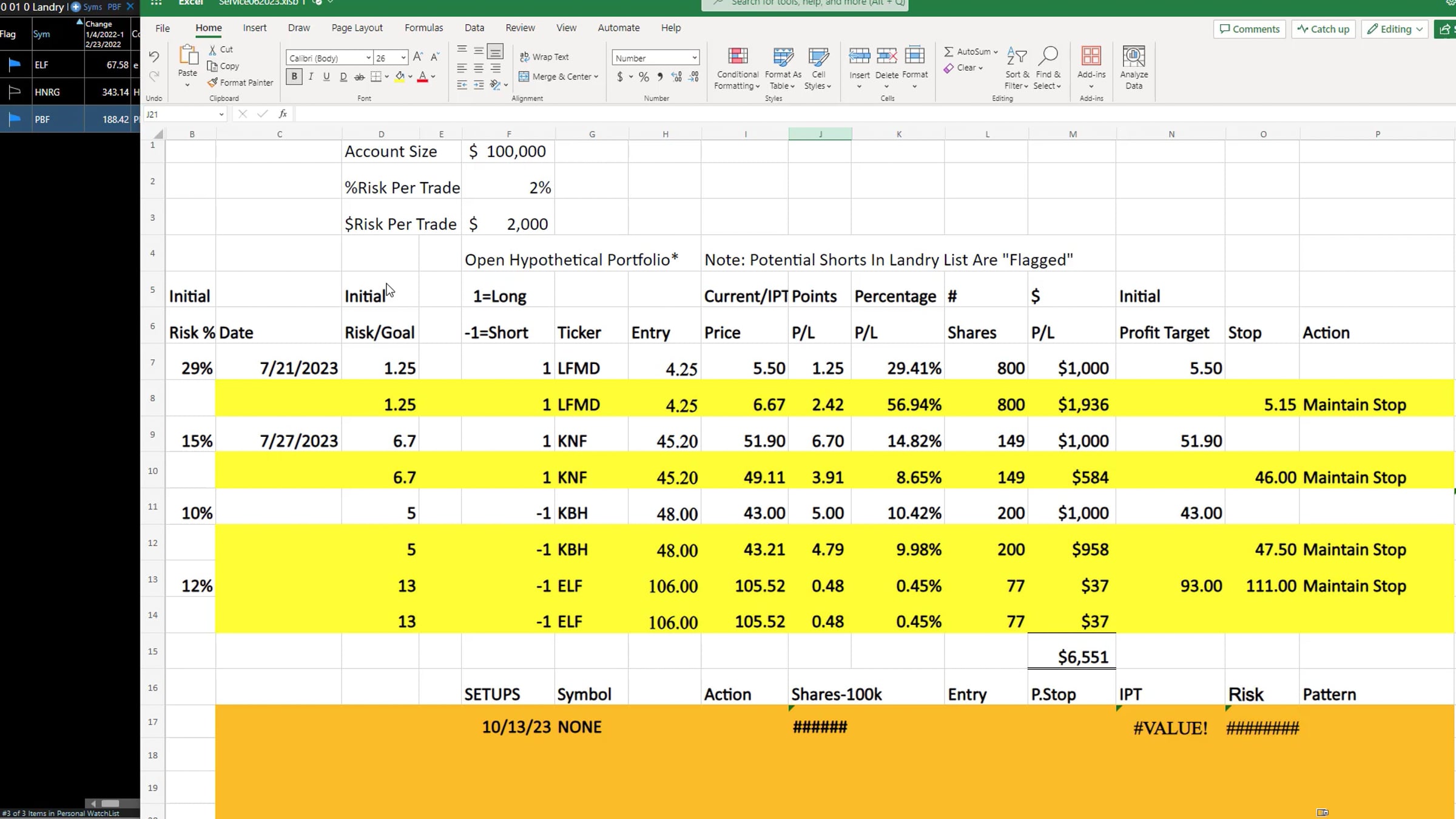Click align left icon
This screenshot has width=1456, height=819.
[x=462, y=68]
